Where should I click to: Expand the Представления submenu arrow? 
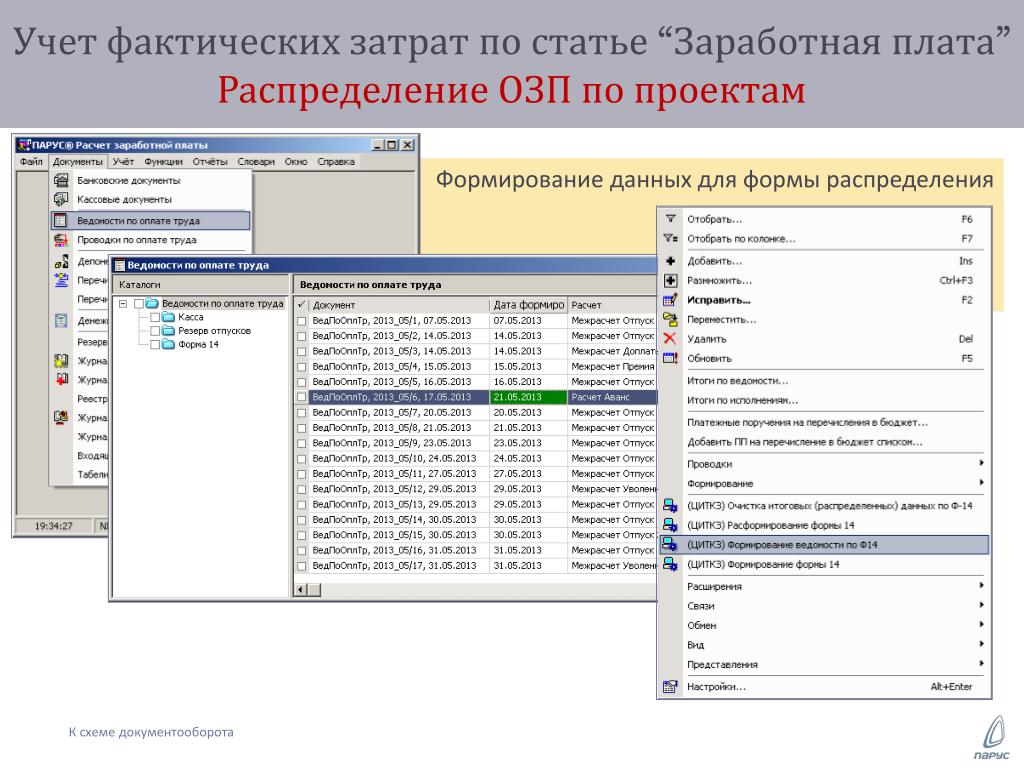981,664
